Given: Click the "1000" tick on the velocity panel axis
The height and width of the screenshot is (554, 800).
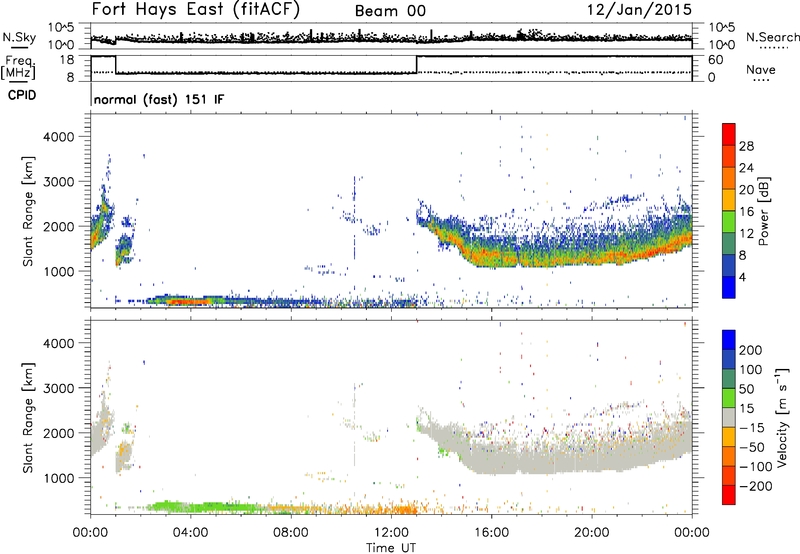Looking at the screenshot, I should pos(59,478).
